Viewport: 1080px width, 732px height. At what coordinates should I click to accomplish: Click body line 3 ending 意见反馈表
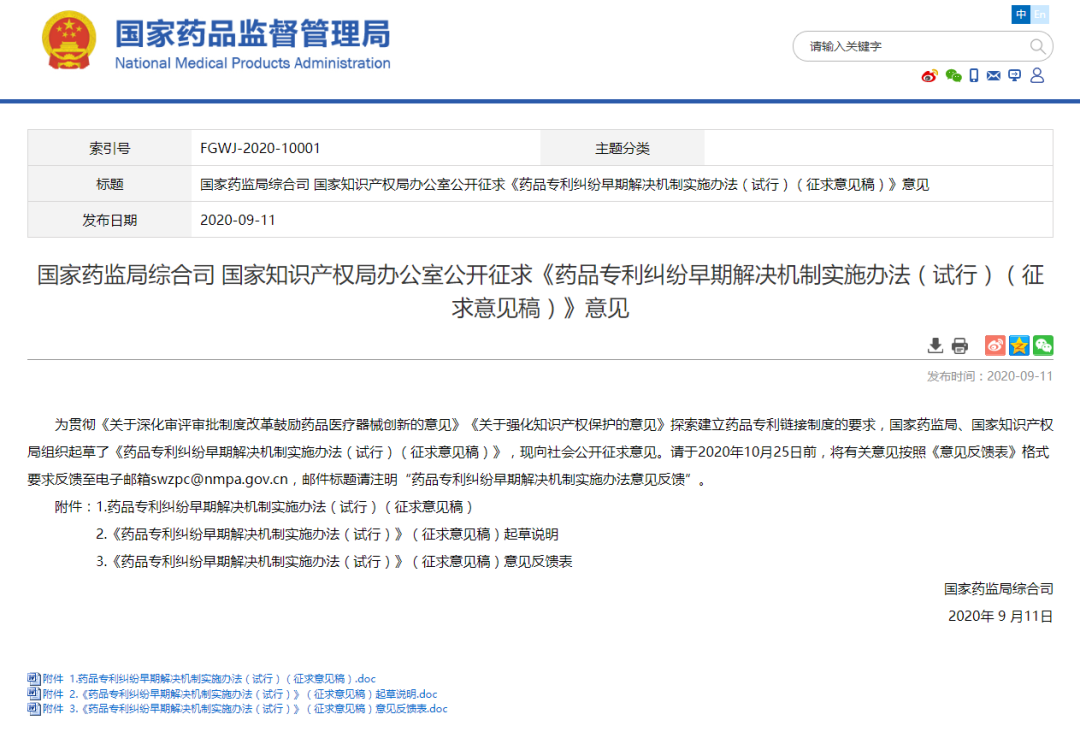tap(334, 562)
